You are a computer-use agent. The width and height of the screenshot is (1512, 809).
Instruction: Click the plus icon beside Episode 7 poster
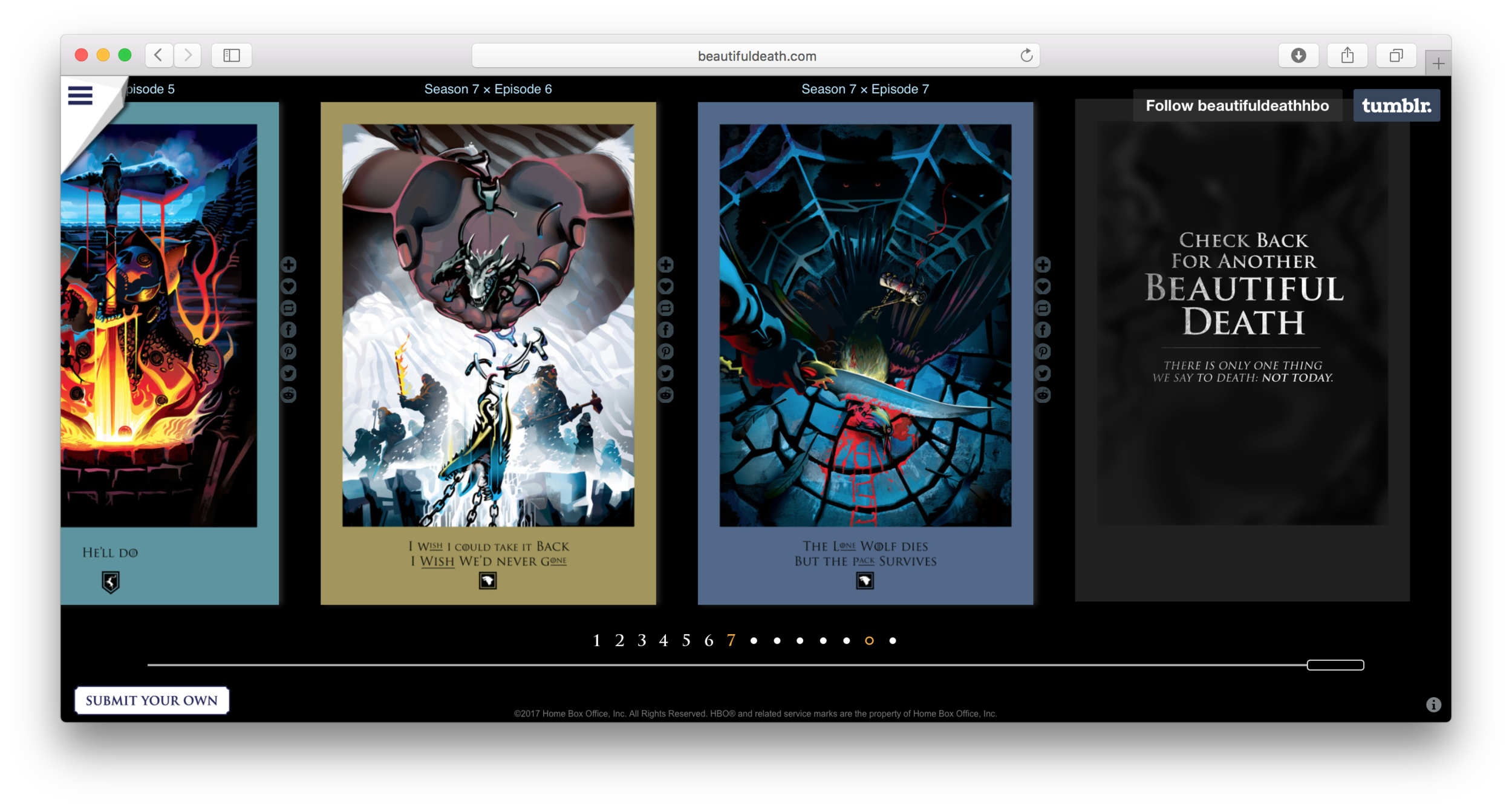click(x=1043, y=265)
